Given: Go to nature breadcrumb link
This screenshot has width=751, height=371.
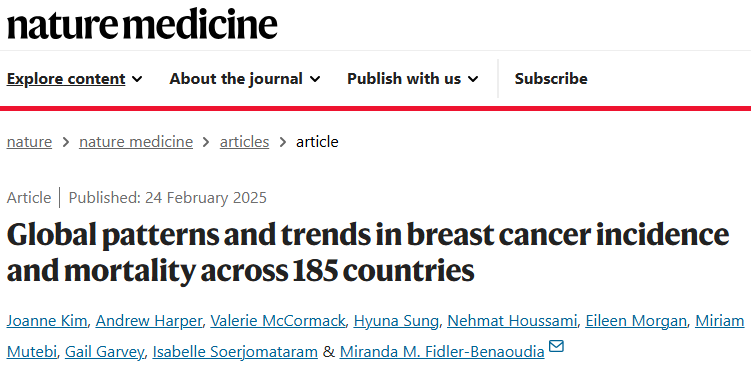Looking at the screenshot, I should [x=29, y=142].
